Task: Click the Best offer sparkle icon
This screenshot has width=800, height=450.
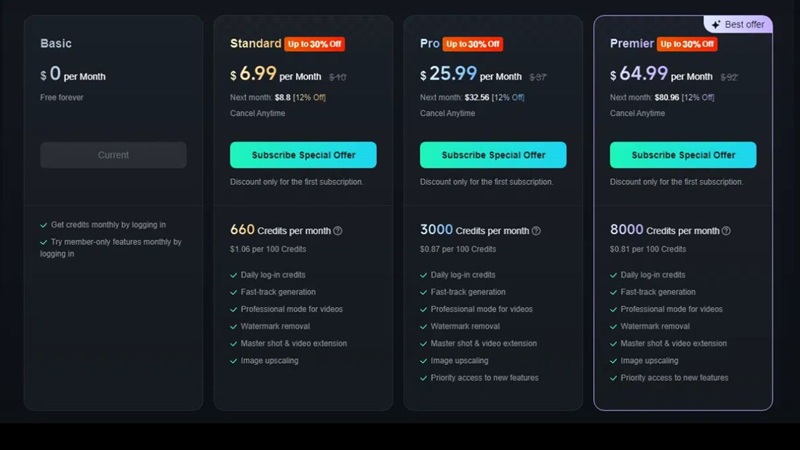Action: 715,24
